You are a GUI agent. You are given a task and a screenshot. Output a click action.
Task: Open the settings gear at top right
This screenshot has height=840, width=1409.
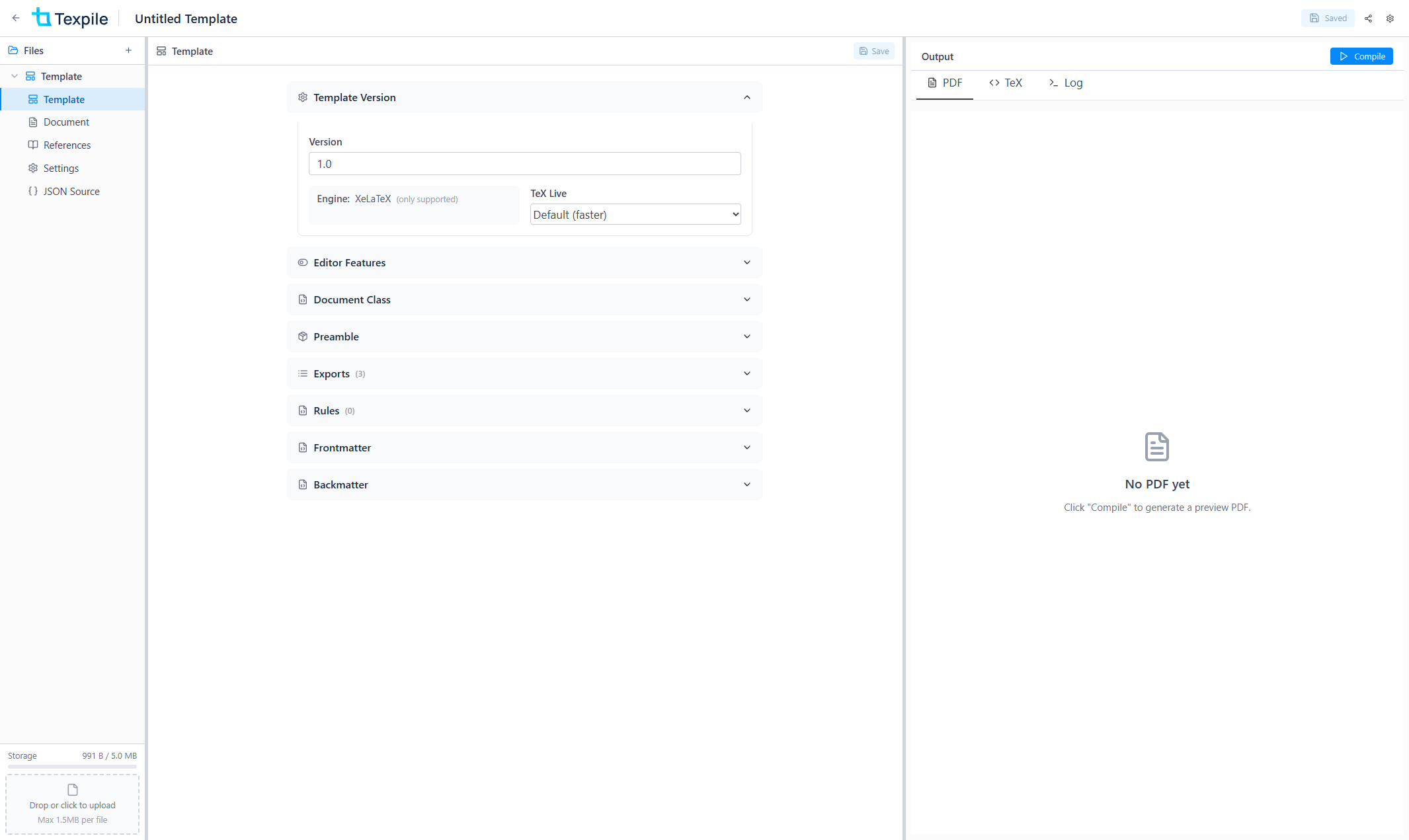point(1390,18)
